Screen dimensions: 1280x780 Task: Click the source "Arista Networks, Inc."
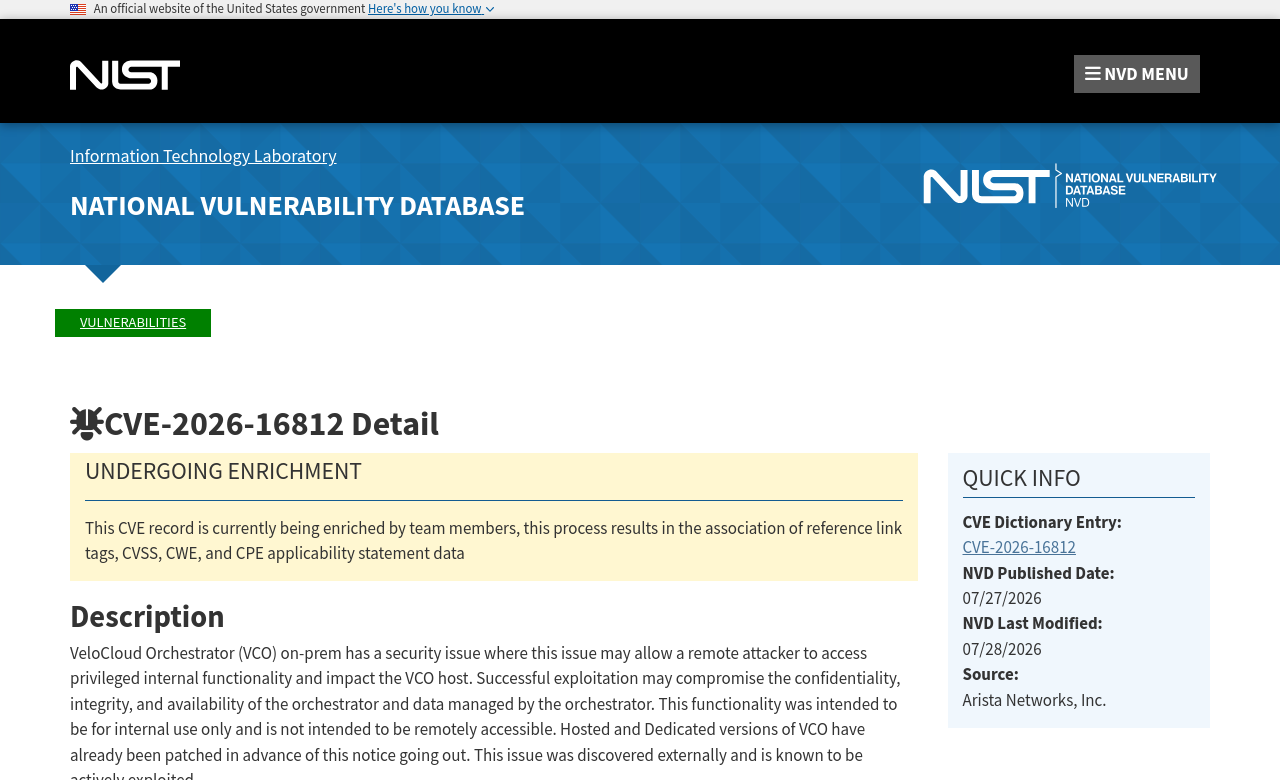pos(1034,701)
